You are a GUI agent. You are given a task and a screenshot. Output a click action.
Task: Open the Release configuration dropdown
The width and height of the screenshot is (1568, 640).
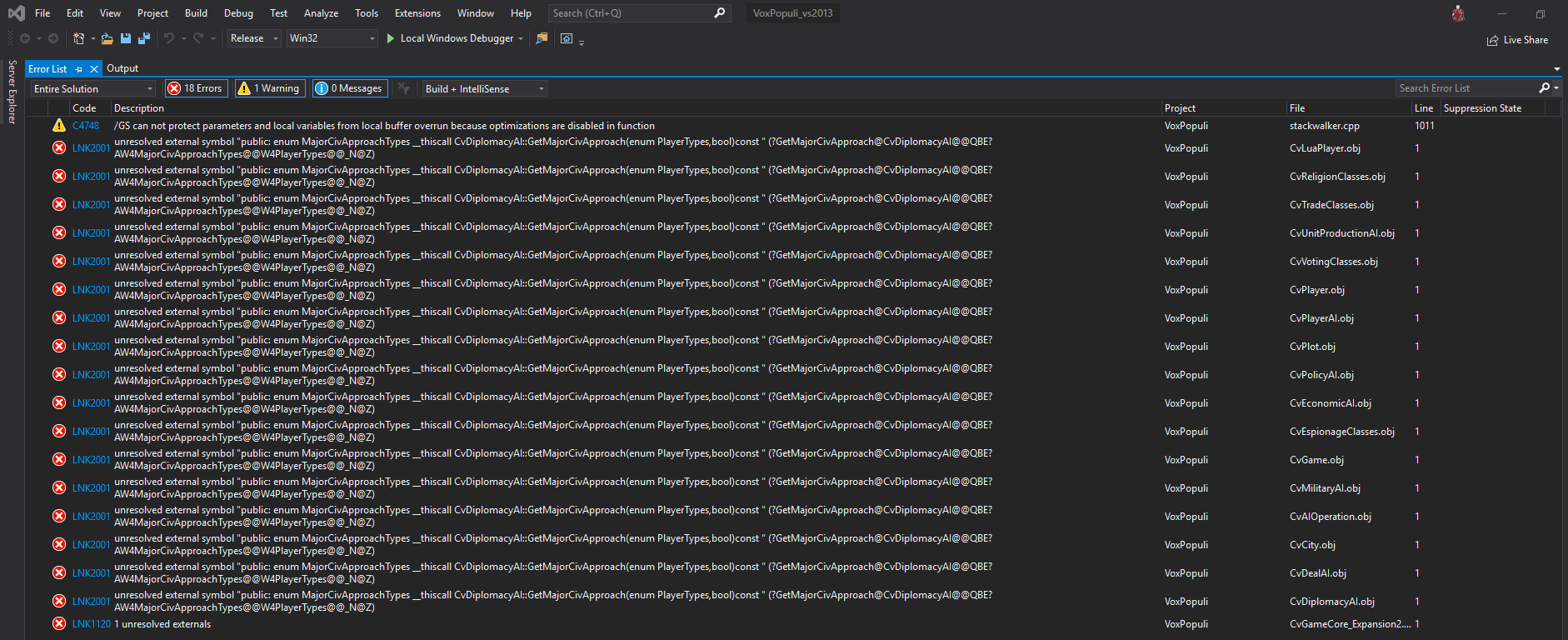254,38
